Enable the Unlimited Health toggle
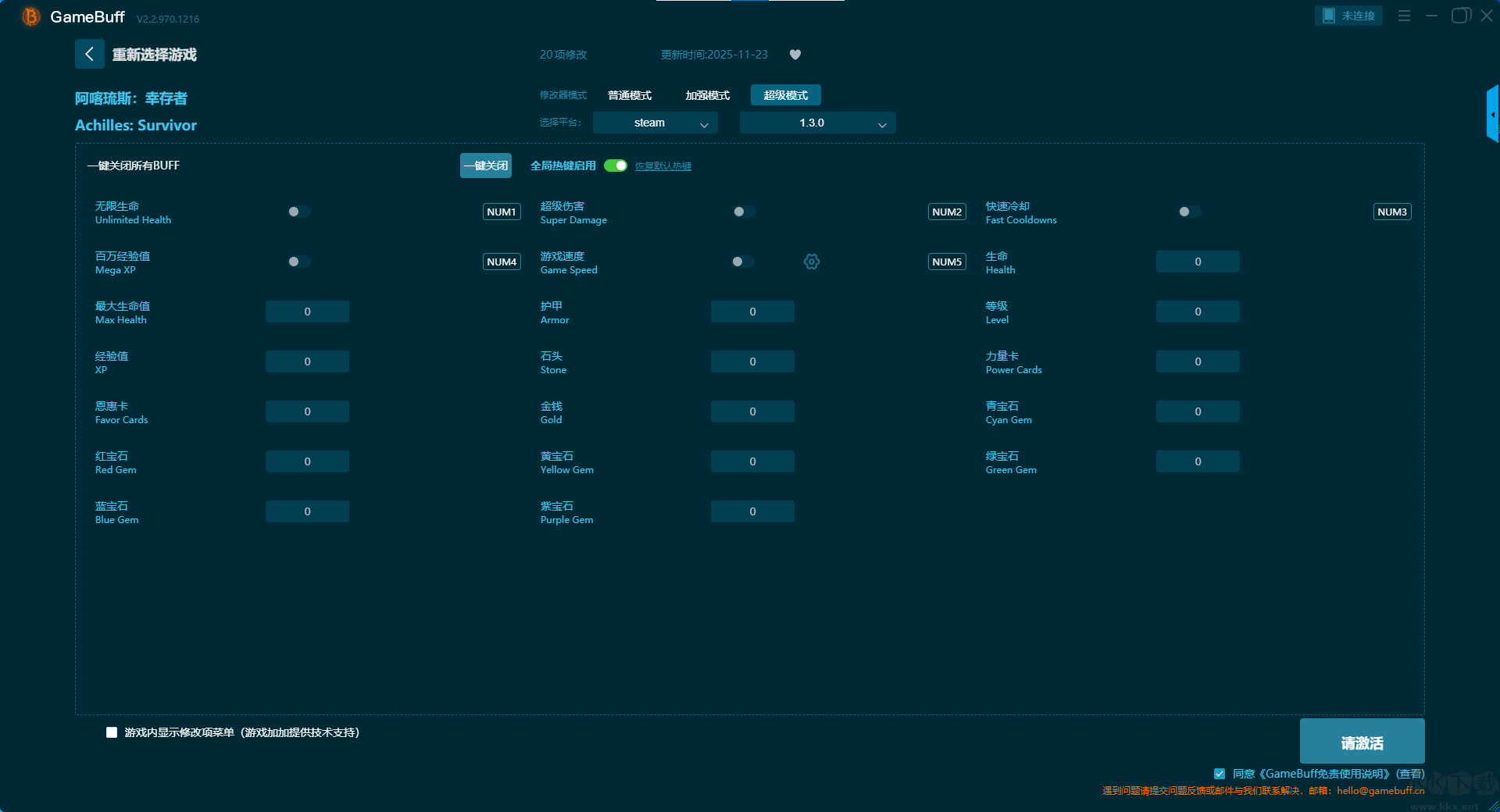The height and width of the screenshot is (812, 1500). [x=299, y=212]
